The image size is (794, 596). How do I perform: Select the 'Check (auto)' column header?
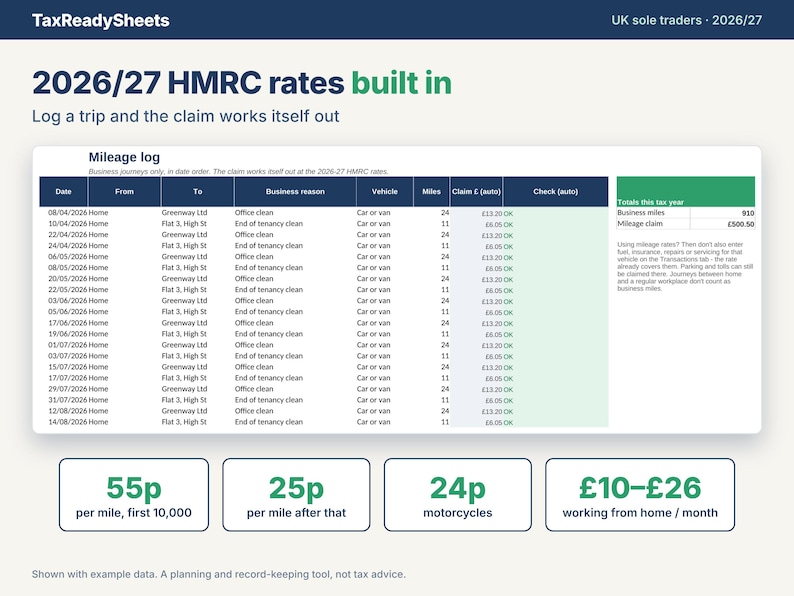555,191
